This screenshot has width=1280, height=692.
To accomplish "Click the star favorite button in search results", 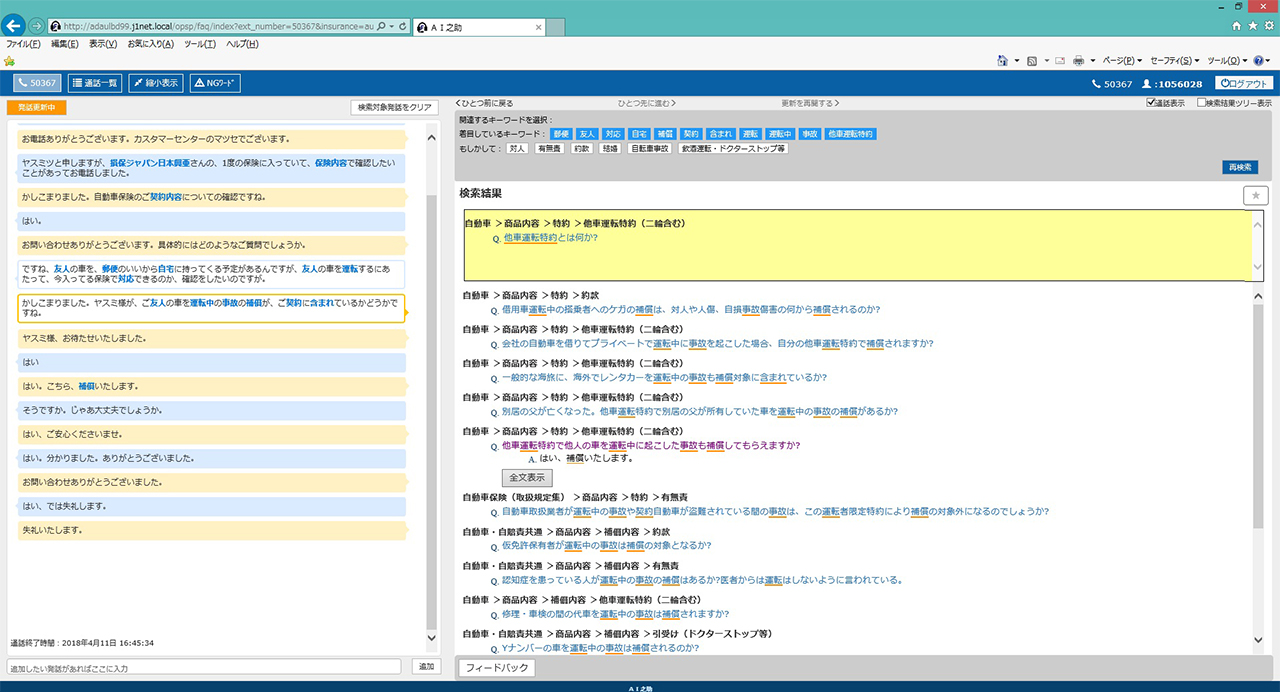I will point(1255,195).
